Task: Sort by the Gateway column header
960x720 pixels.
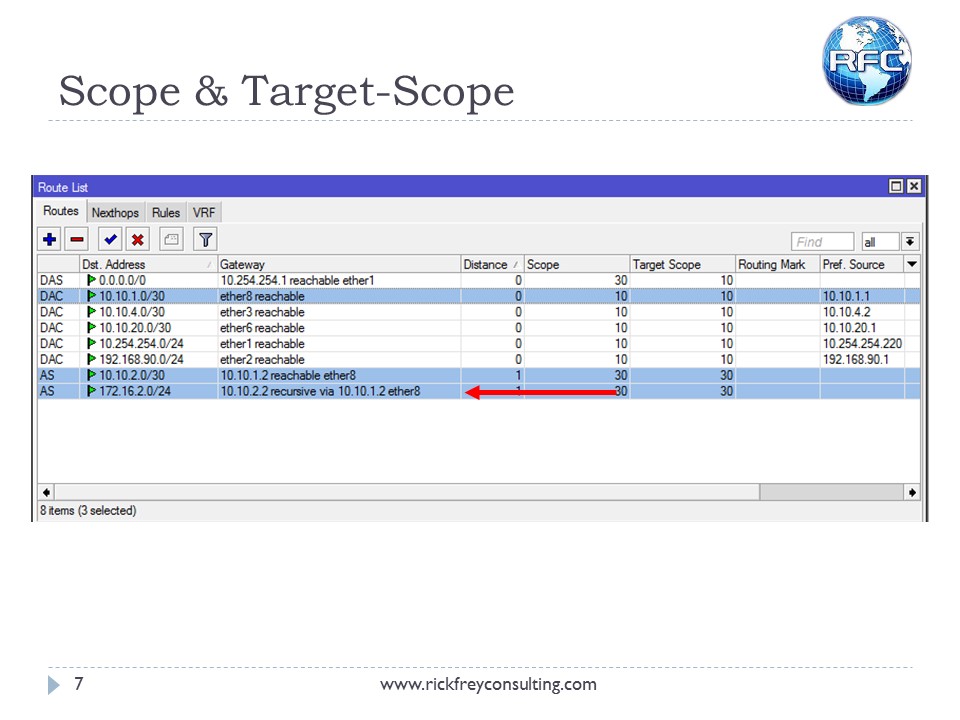Action: click(339, 264)
